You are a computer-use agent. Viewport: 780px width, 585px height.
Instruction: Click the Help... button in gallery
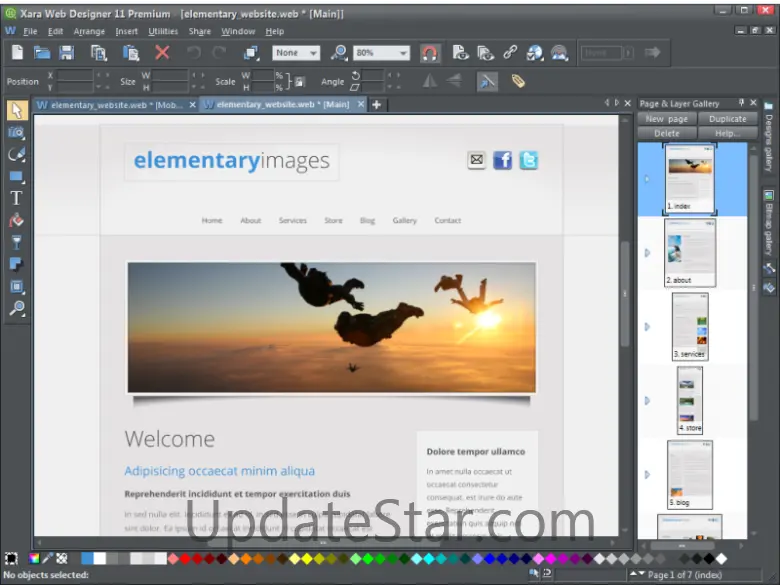727,133
